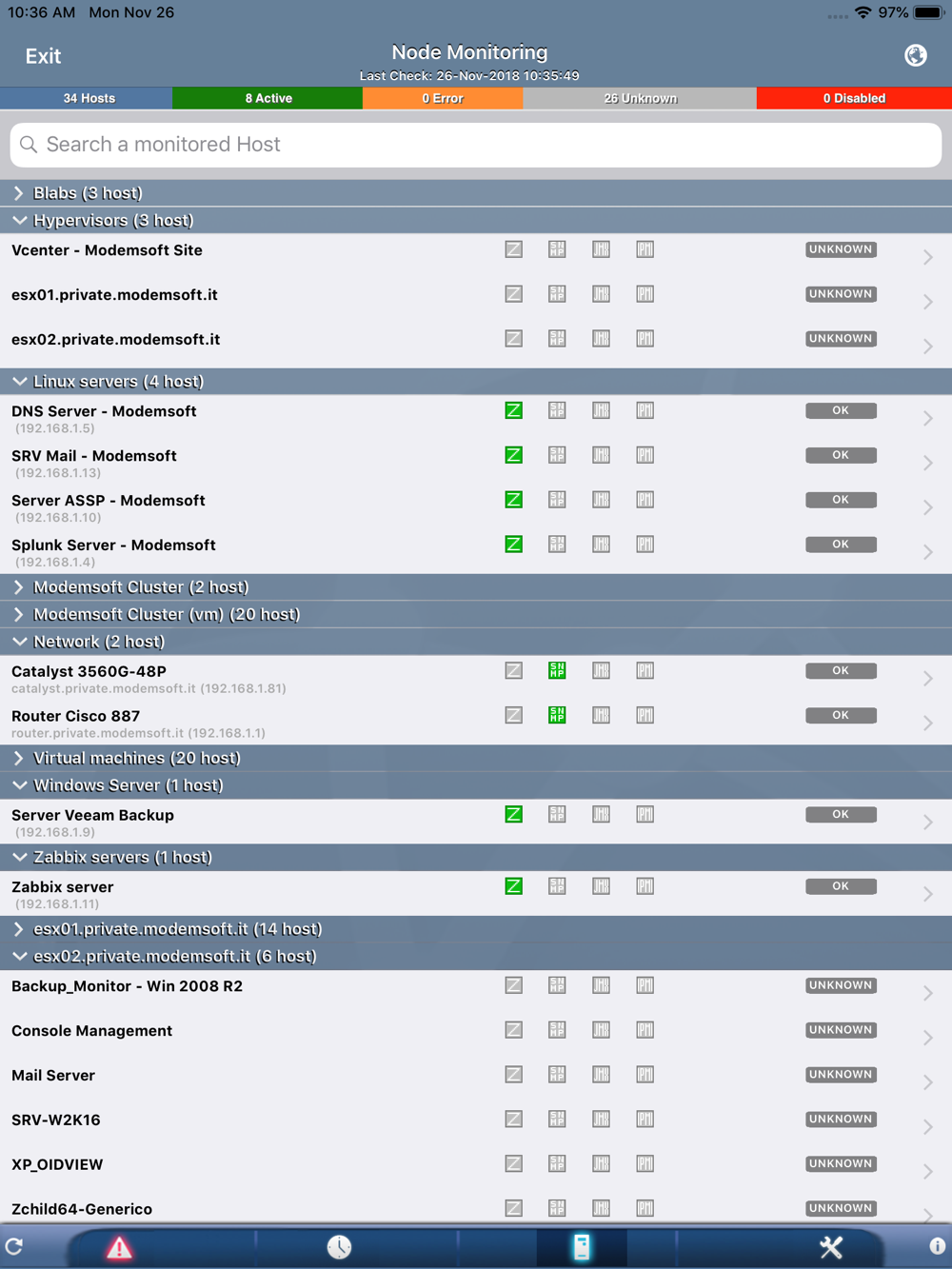This screenshot has height=1269, width=952.
Task: Collapse the Network (2 host) group
Action: click(x=476, y=642)
